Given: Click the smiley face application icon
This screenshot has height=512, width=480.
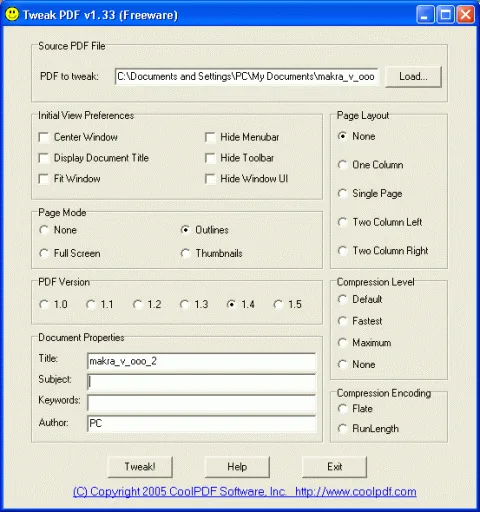Looking at the screenshot, I should pyautogui.click(x=12, y=14).
